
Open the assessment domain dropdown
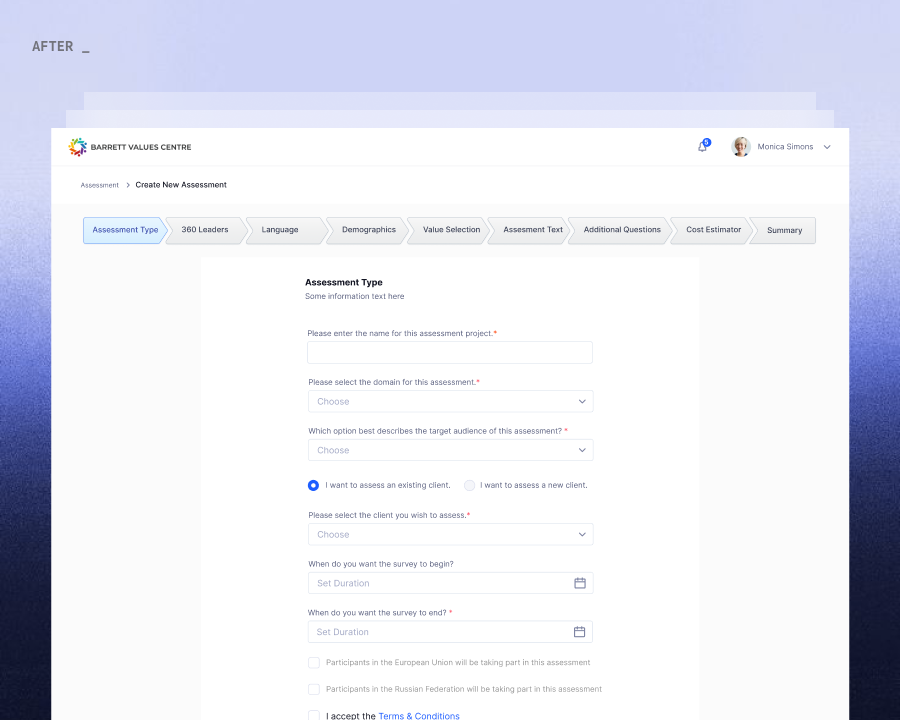pyautogui.click(x=451, y=401)
